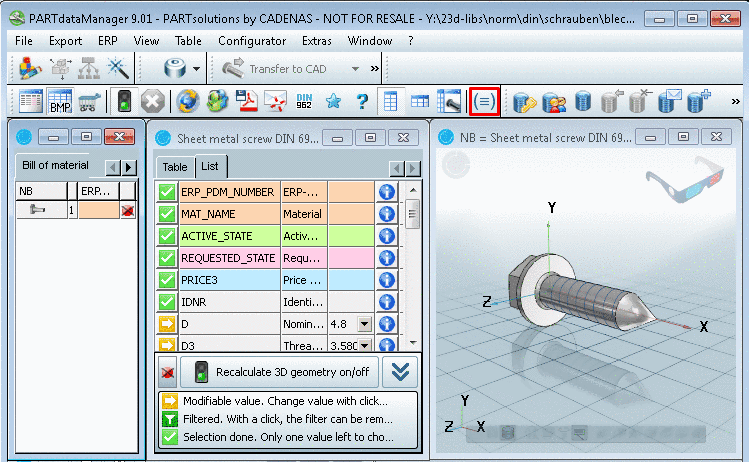Open the Window menu
The height and width of the screenshot is (462, 749).
click(x=370, y=41)
